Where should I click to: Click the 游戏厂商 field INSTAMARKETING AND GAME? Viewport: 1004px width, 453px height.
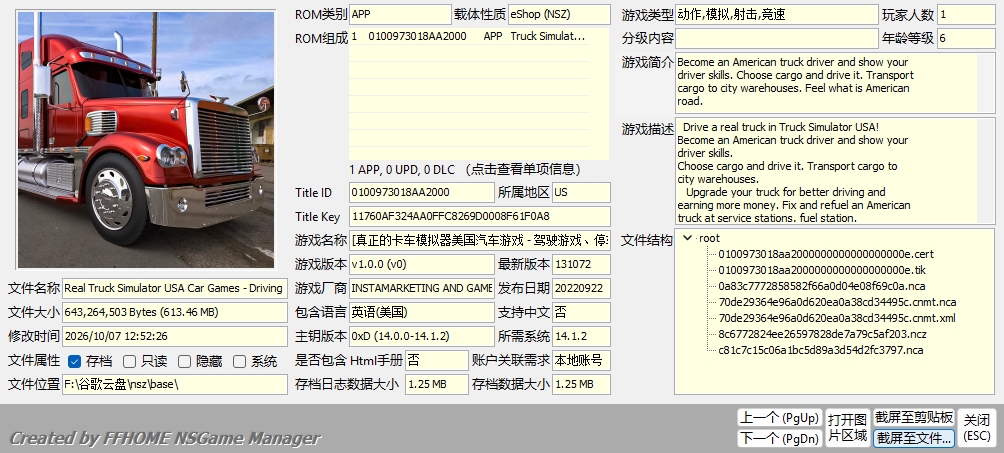pos(422,288)
